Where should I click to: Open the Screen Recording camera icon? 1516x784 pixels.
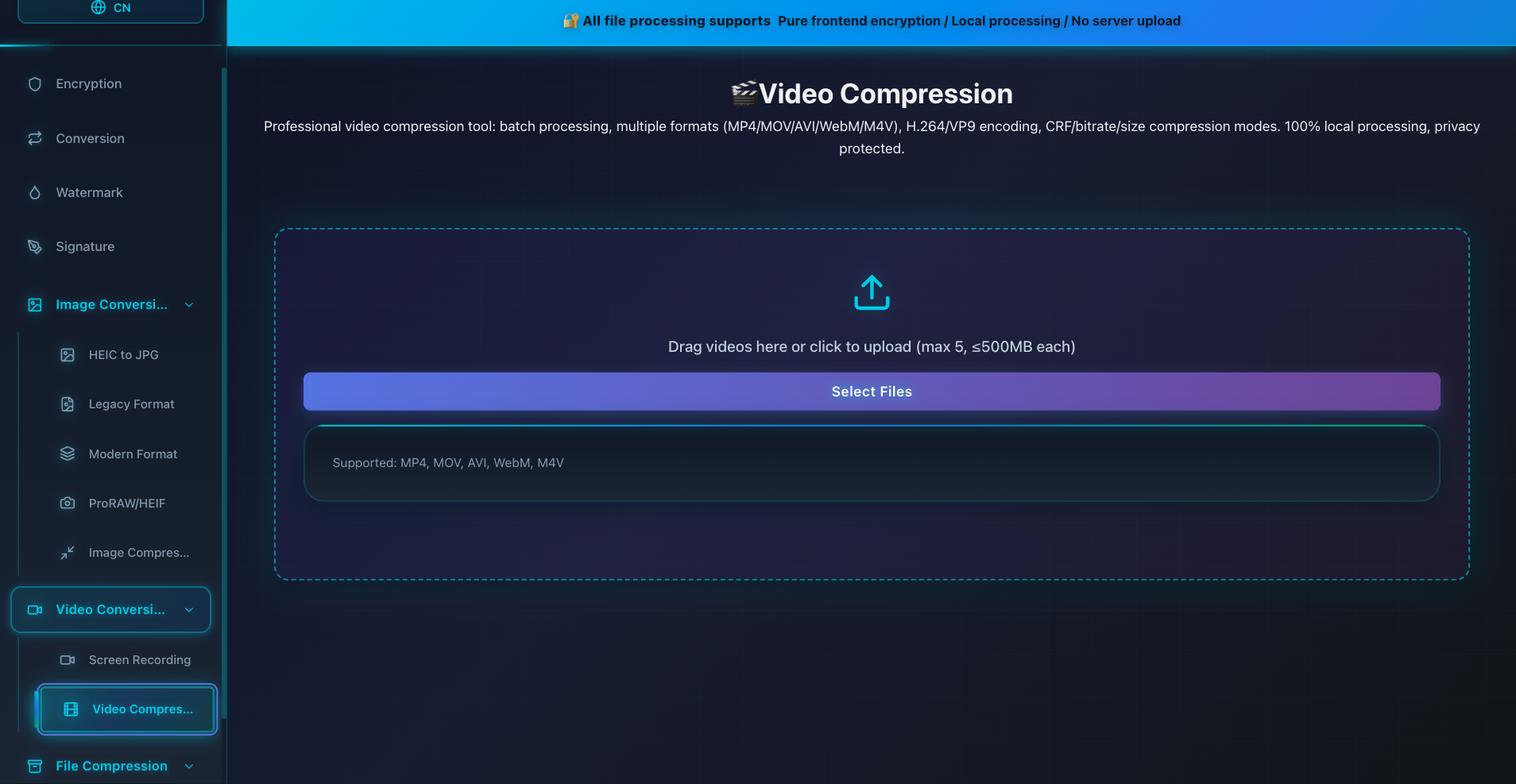pos(68,659)
